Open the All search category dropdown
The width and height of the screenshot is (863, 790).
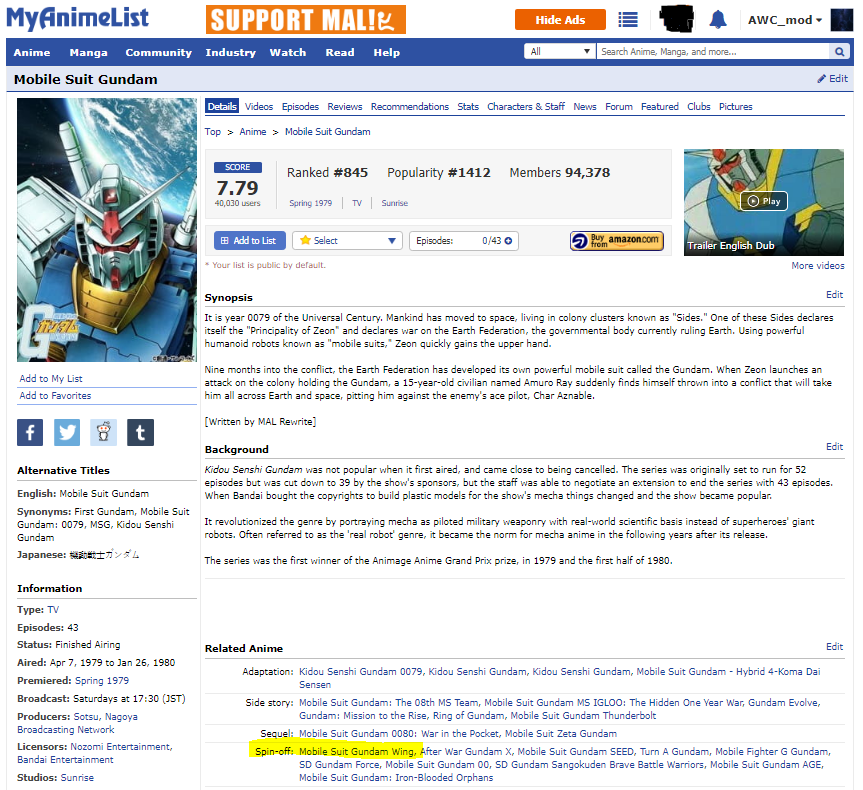(560, 52)
